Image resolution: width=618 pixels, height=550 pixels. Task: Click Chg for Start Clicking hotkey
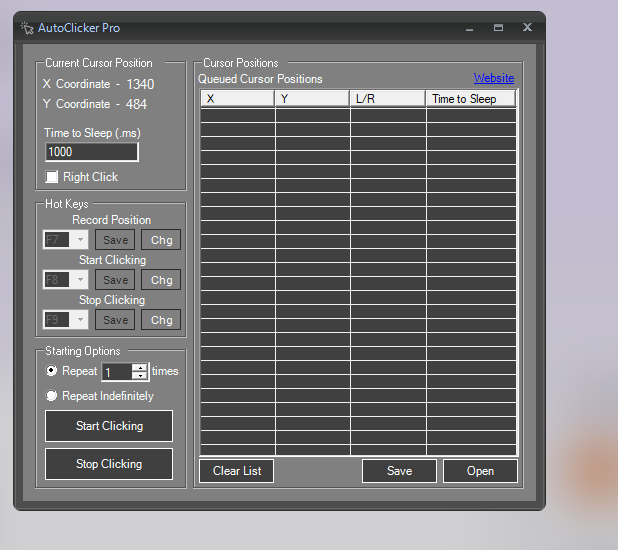[x=161, y=280]
